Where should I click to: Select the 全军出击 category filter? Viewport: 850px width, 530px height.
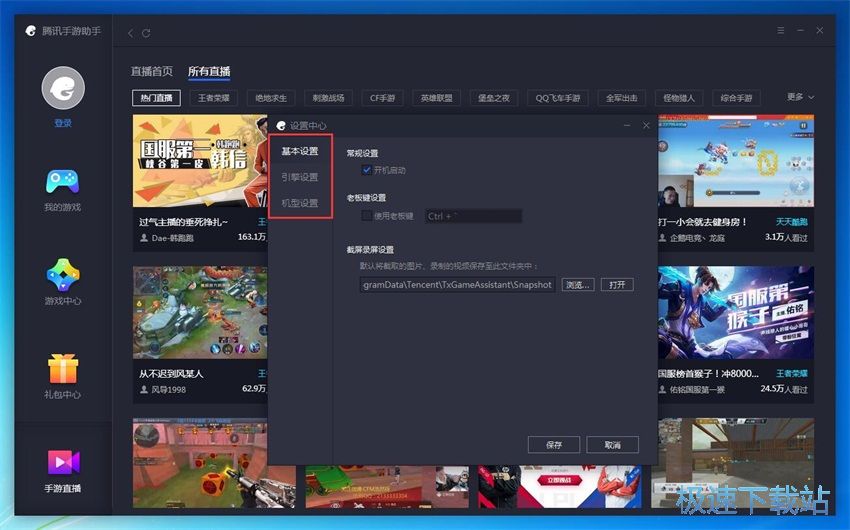click(621, 98)
